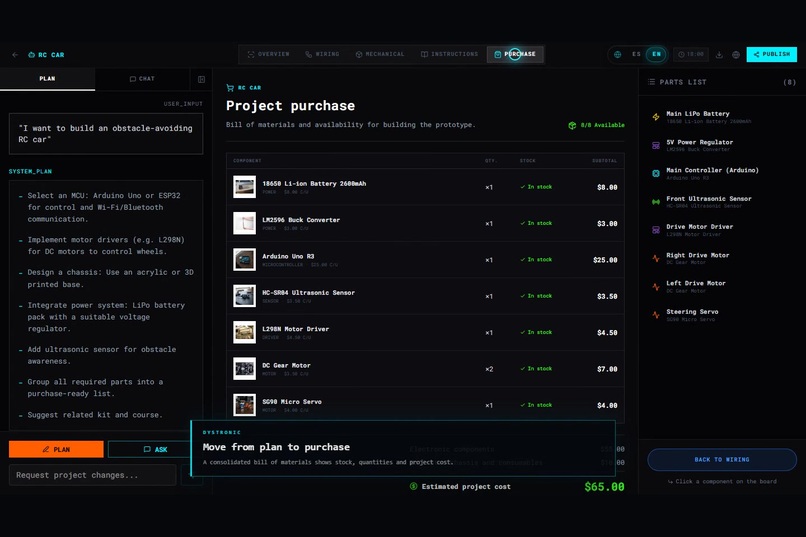Click chip icon for Main Controller
This screenshot has height=537, width=806.
point(656,174)
